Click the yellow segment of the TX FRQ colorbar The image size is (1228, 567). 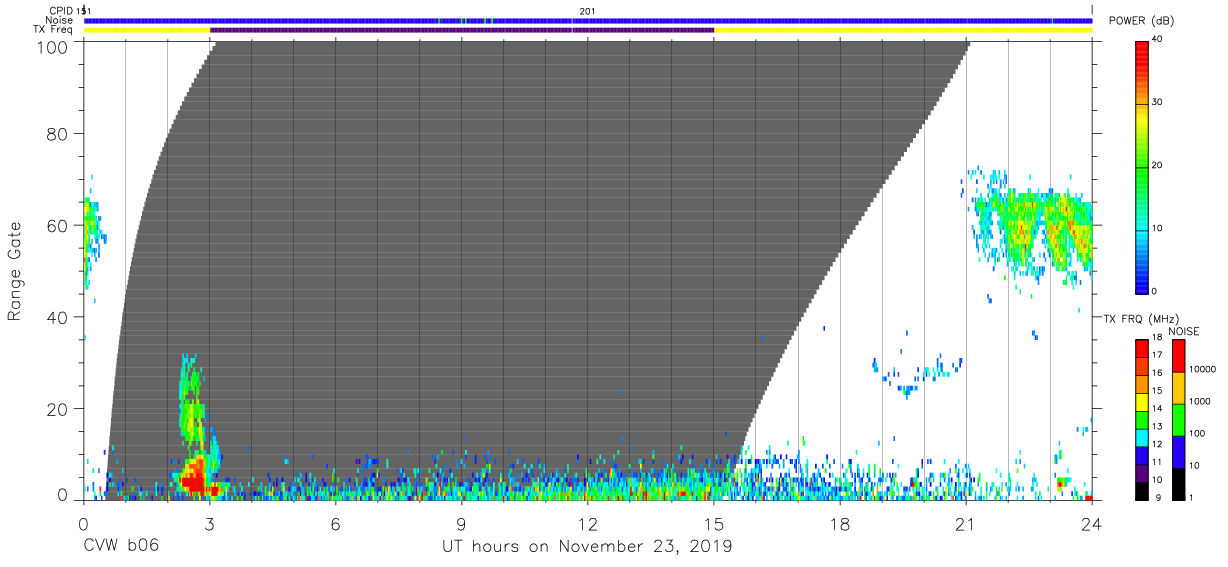(x=1141, y=401)
